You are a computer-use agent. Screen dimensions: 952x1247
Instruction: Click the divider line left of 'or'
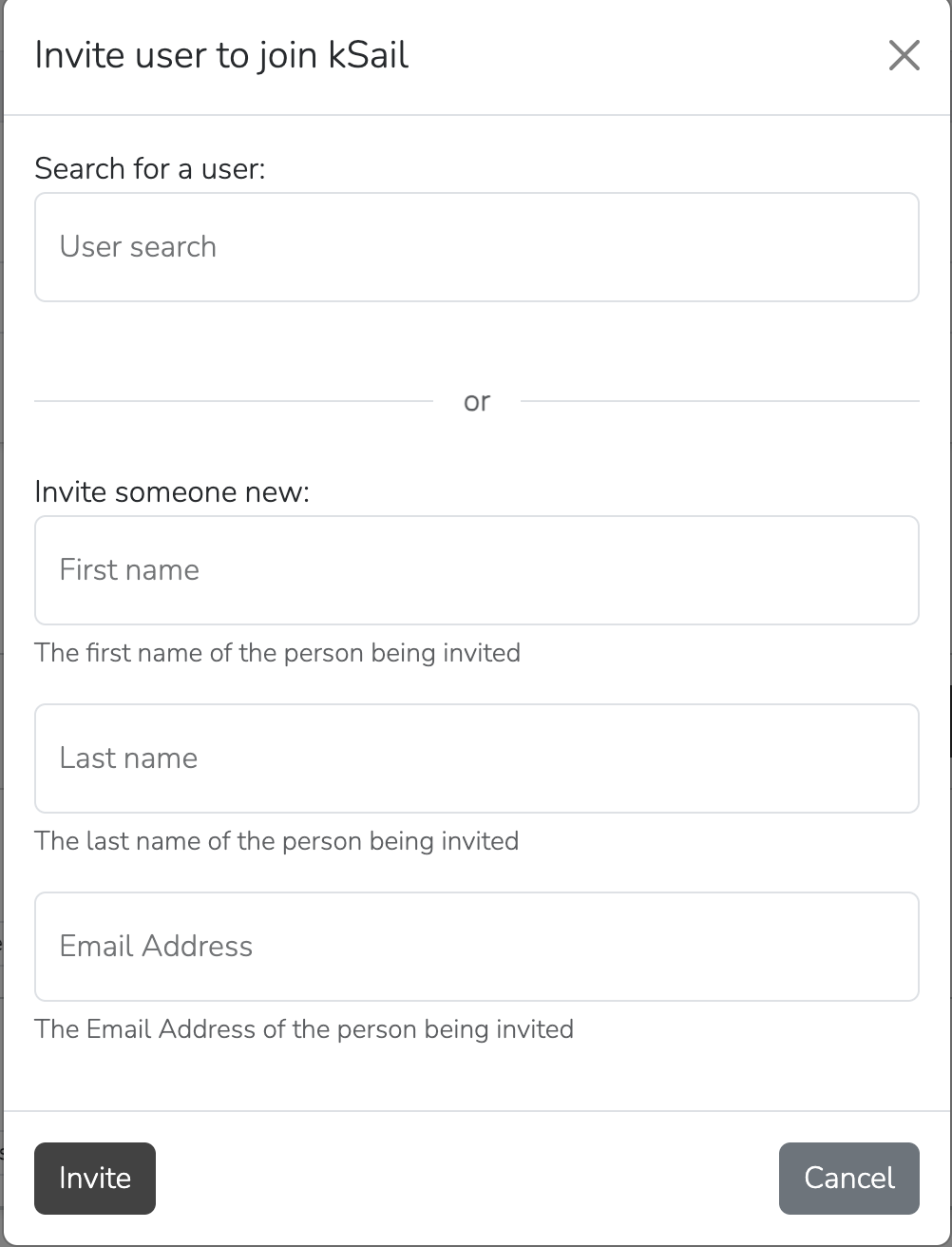(233, 401)
